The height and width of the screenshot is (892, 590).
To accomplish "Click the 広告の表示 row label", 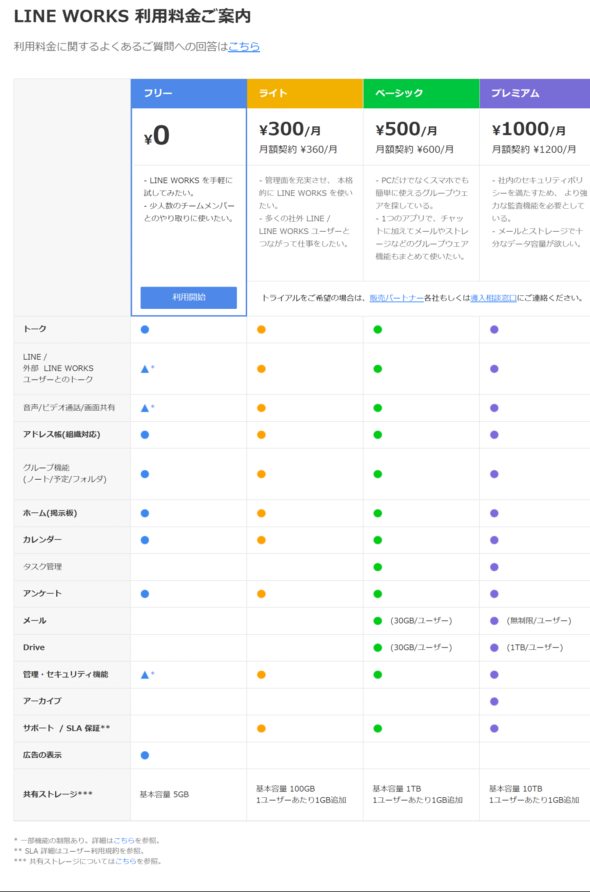I will (x=42, y=755).
